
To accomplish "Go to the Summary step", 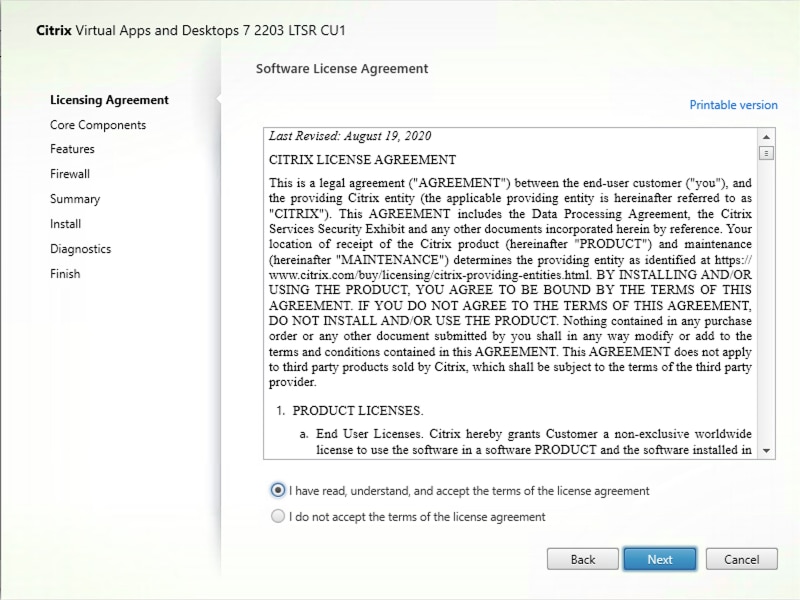I will 73,199.
